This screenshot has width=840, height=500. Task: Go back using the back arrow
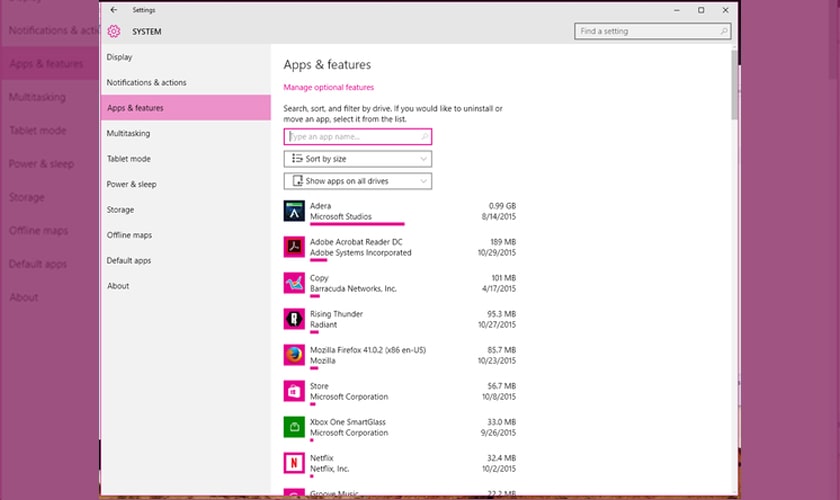coord(114,10)
